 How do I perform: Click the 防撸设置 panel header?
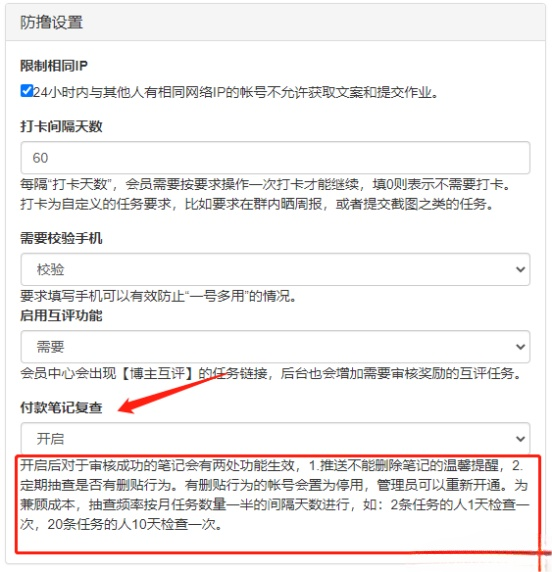(51, 22)
